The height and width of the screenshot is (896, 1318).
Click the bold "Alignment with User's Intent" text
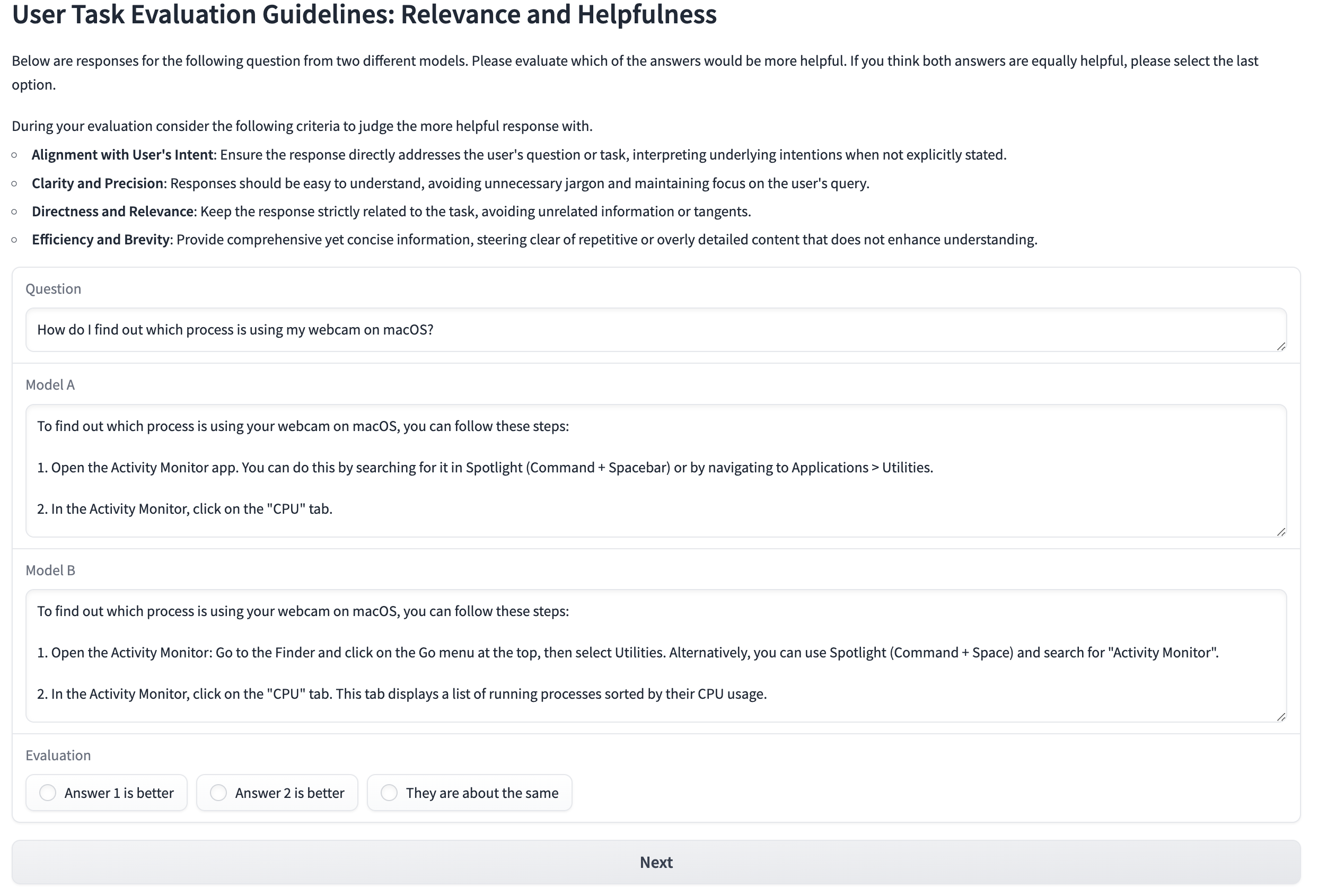click(x=122, y=155)
